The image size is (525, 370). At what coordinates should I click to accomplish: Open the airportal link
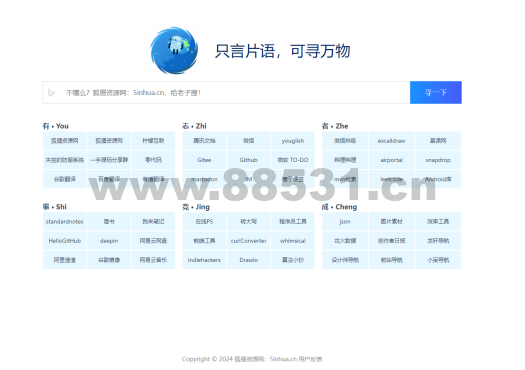391,160
